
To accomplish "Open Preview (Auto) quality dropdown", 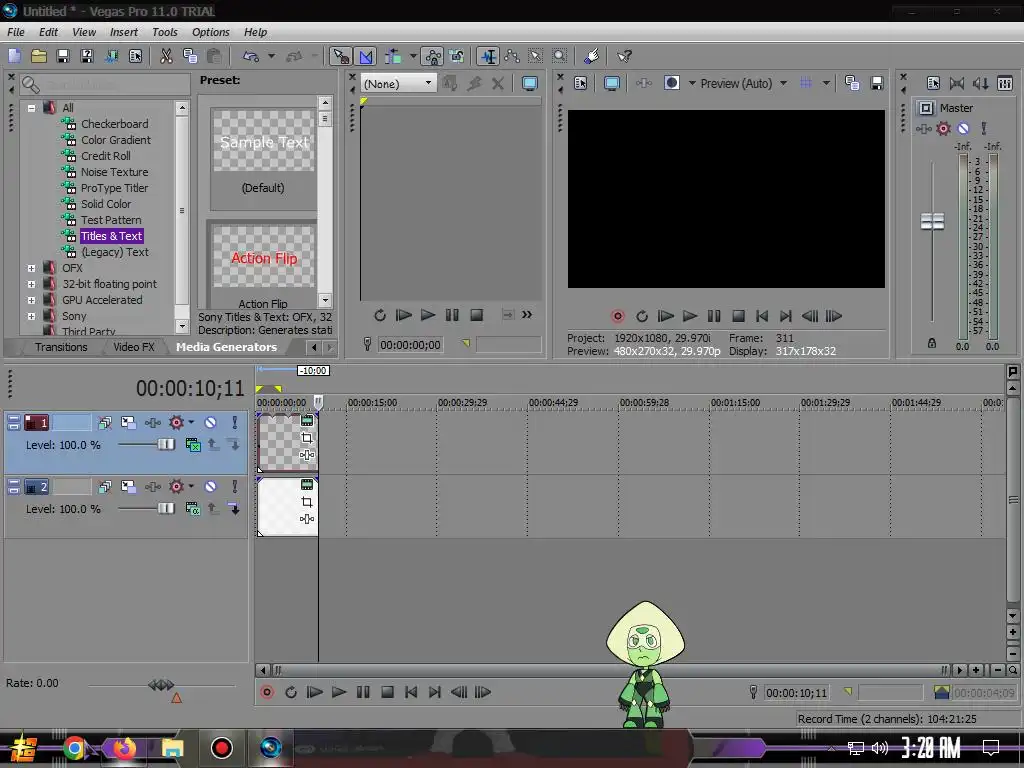I will click(743, 84).
